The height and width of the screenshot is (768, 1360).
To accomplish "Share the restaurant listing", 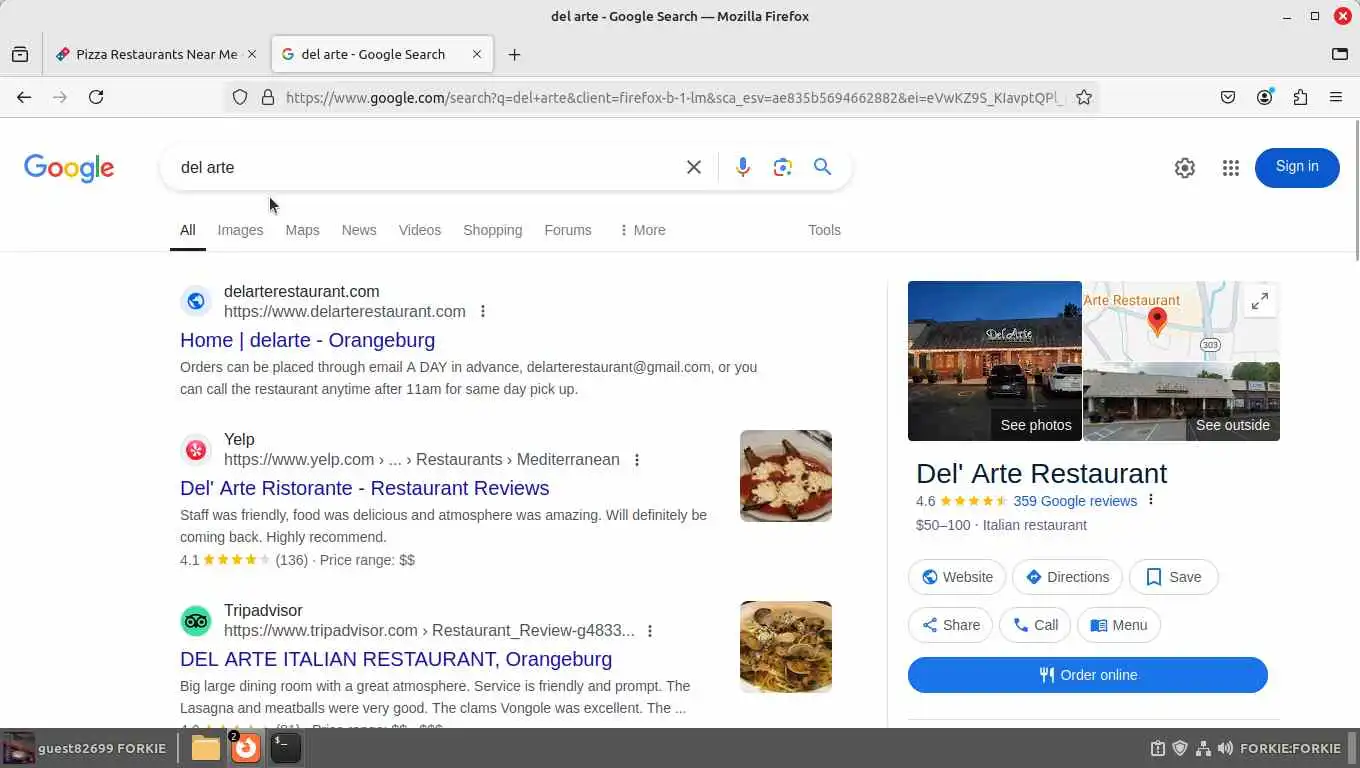I will [x=950, y=625].
